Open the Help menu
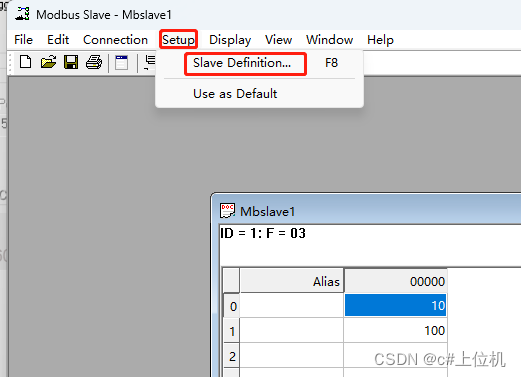The height and width of the screenshot is (377, 521). (380, 40)
